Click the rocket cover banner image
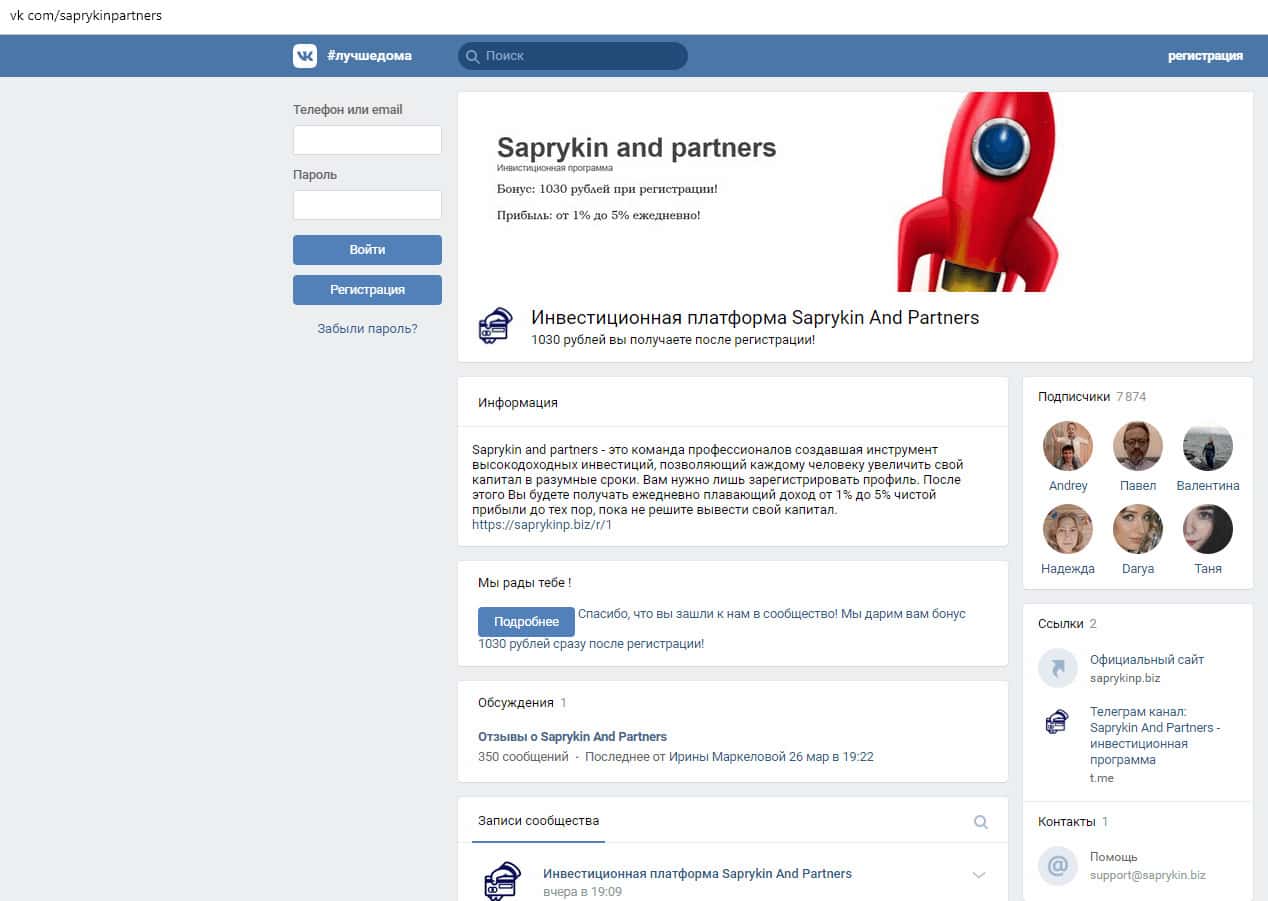The width and height of the screenshot is (1268, 901). [x=855, y=192]
